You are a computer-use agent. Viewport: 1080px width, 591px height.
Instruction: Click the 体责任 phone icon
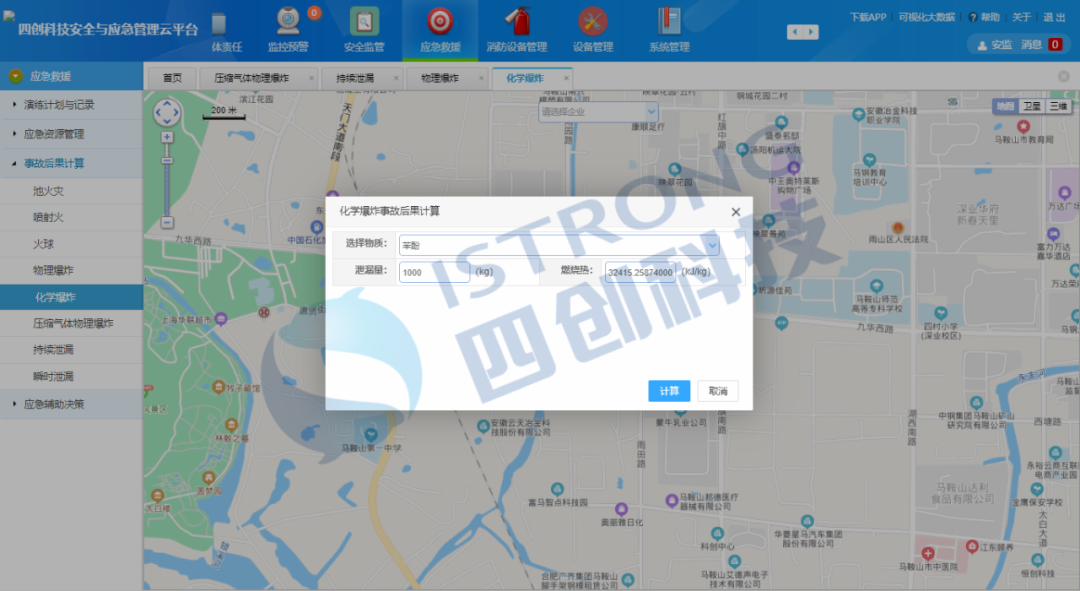pyautogui.click(x=219, y=23)
